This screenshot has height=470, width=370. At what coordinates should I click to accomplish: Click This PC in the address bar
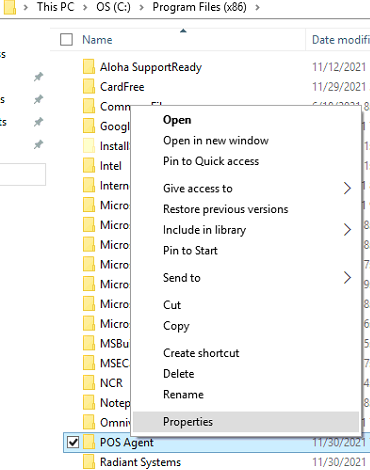tap(56, 7)
